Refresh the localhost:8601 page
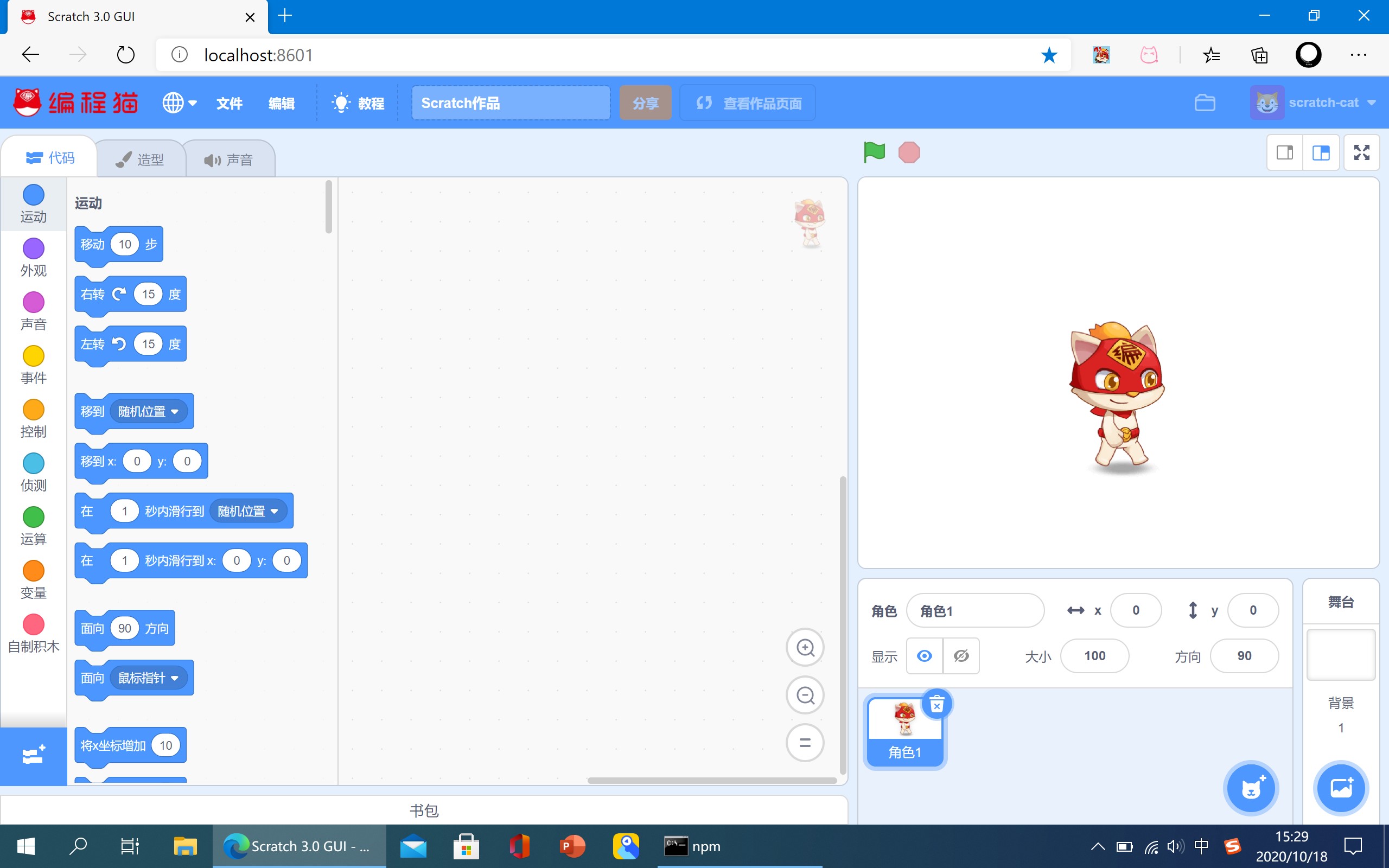The height and width of the screenshot is (868, 1389). pyautogui.click(x=126, y=55)
